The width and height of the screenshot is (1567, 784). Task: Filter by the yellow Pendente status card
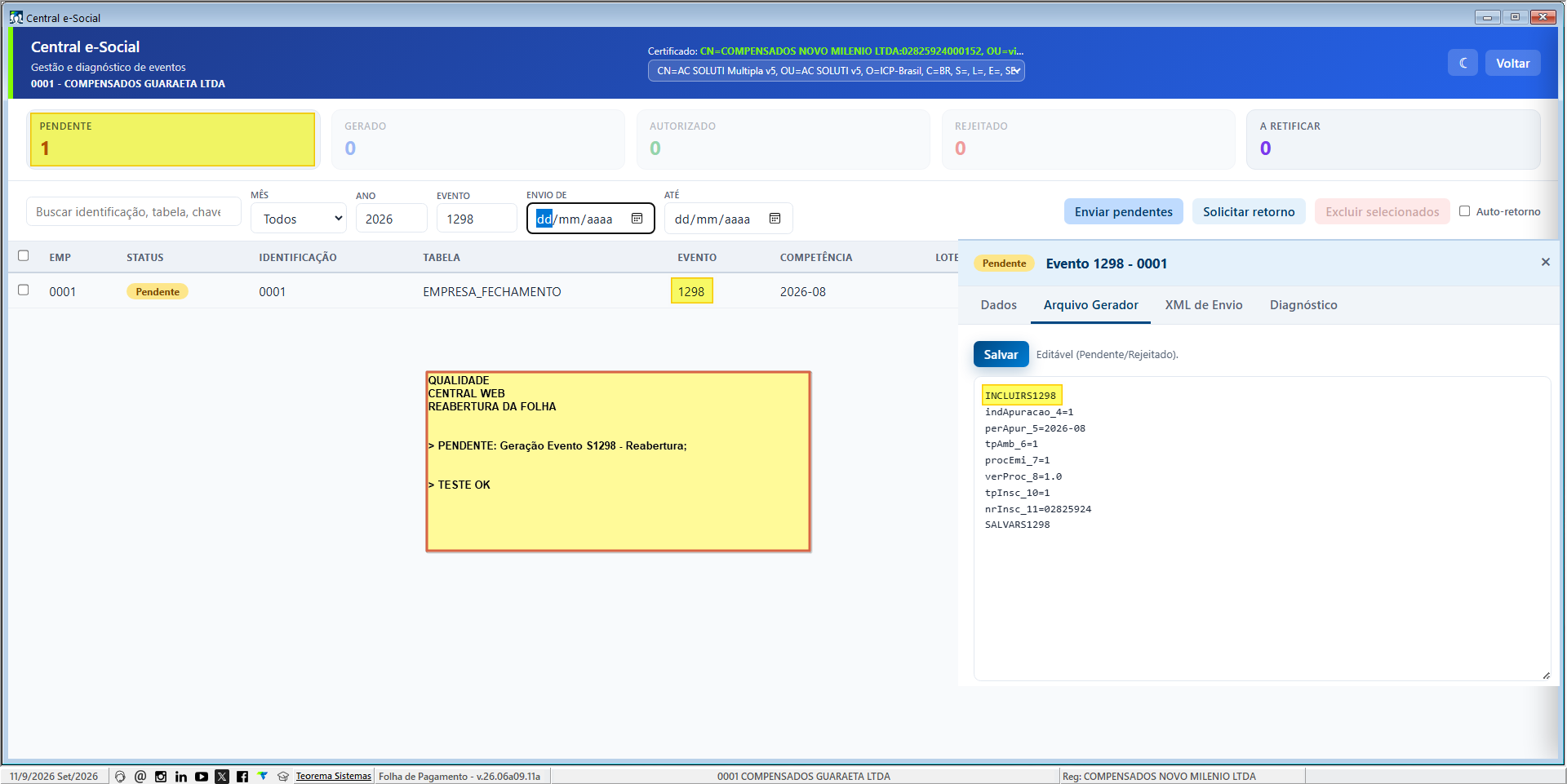(x=172, y=140)
